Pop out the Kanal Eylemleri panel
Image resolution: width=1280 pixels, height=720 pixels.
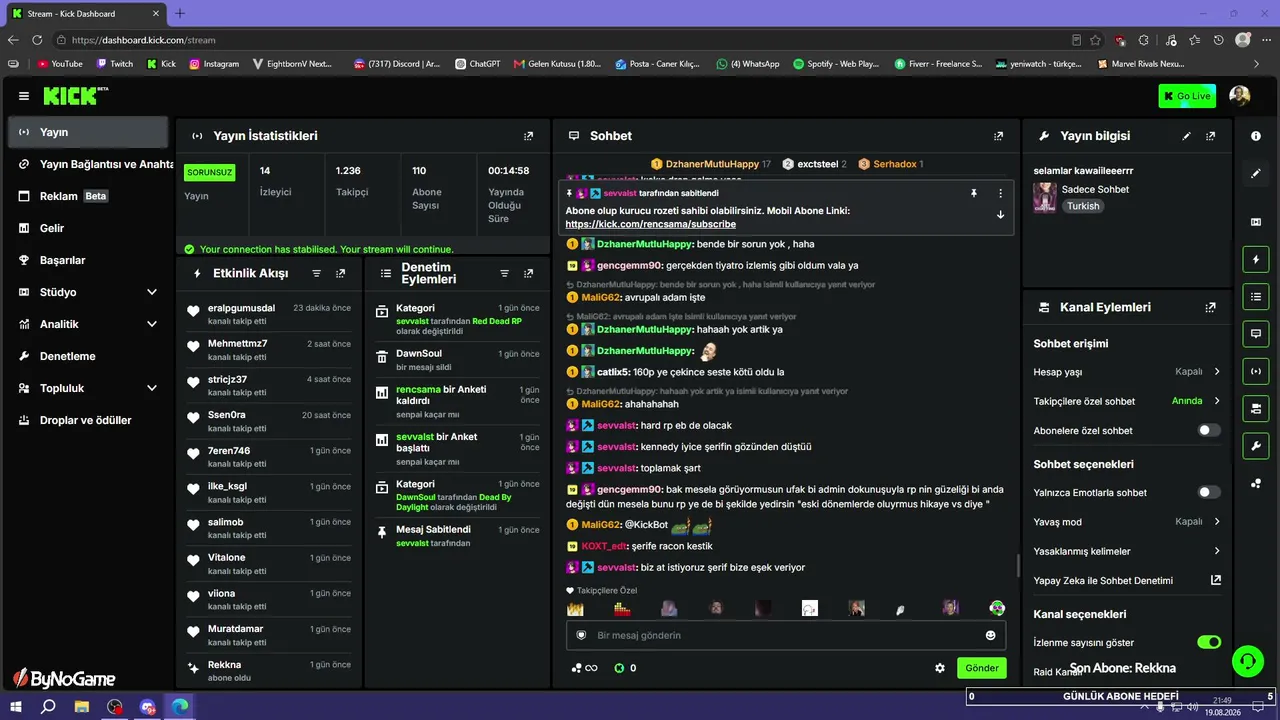click(x=1211, y=308)
